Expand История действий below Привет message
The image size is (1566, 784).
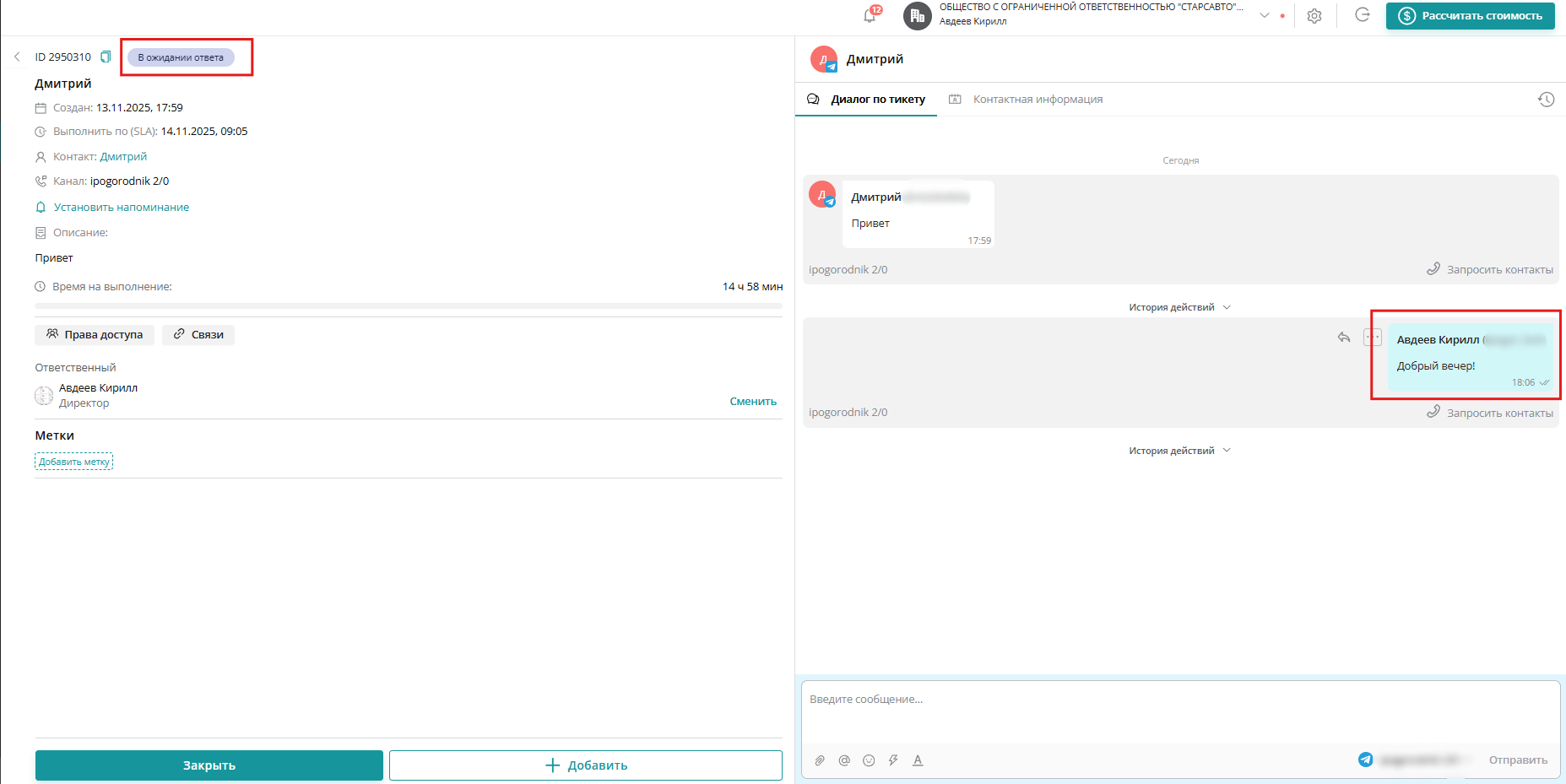1180,307
